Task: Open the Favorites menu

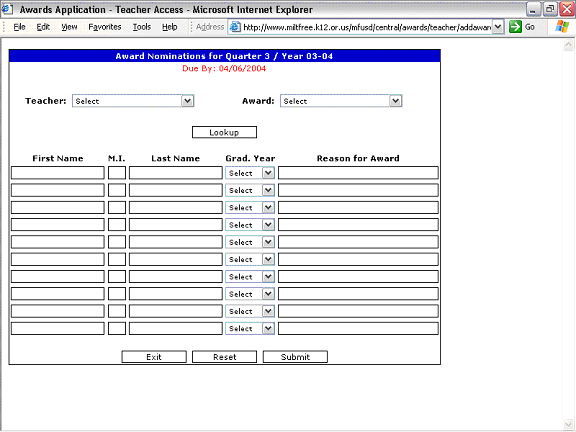Action: click(105, 27)
